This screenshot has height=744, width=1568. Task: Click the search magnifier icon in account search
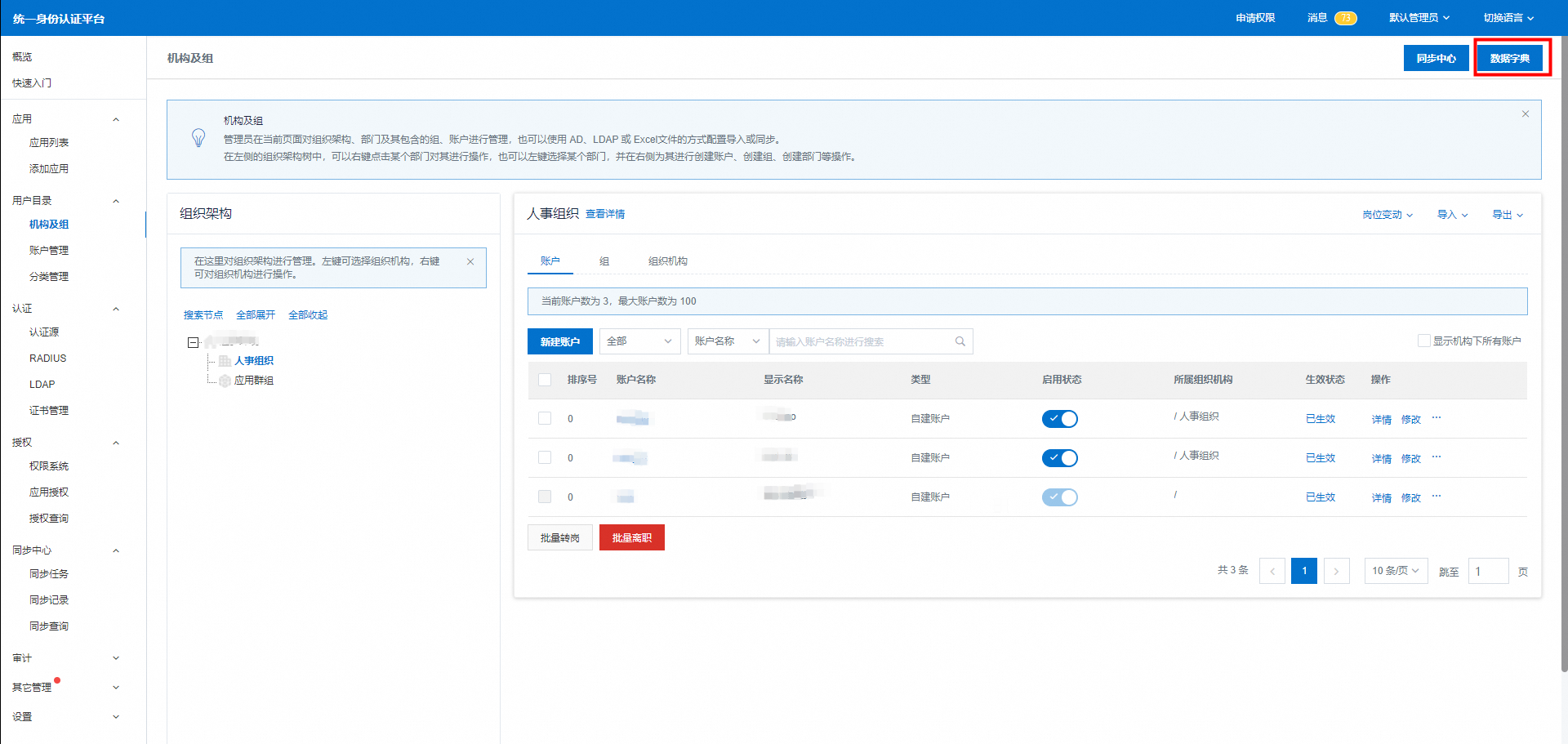tap(960, 341)
